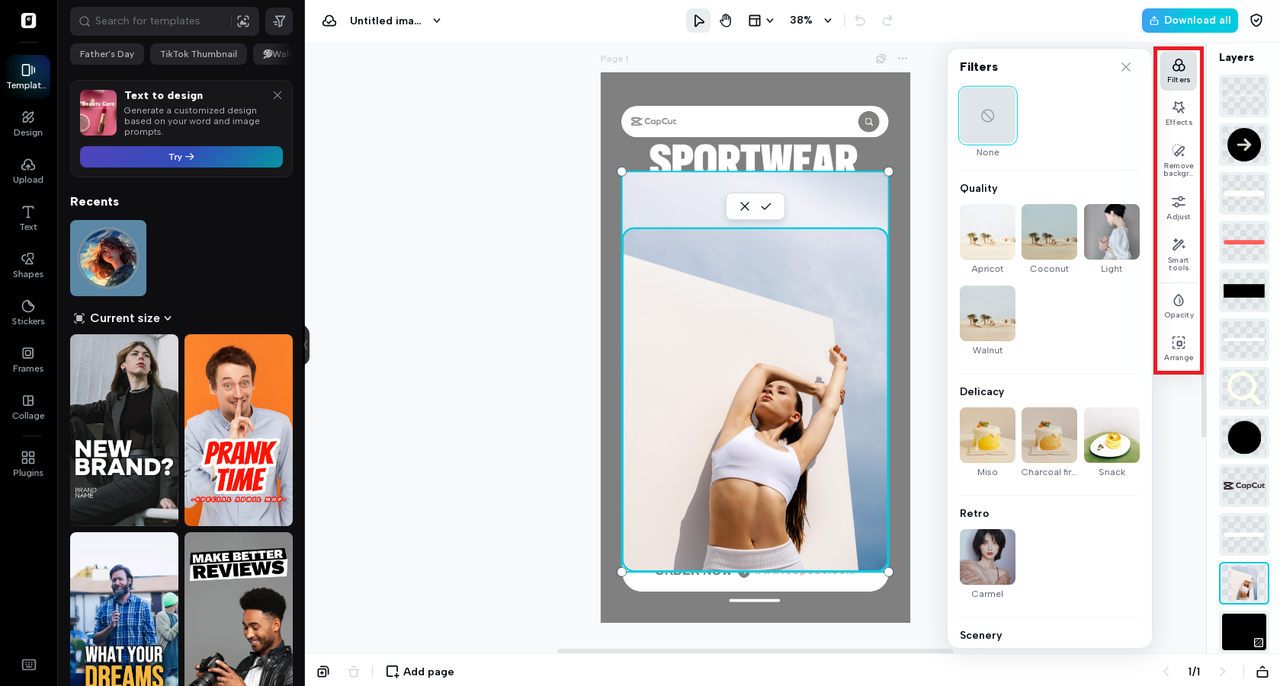Apply the Miso filter
Viewport: 1280px width, 686px height.
click(987, 435)
